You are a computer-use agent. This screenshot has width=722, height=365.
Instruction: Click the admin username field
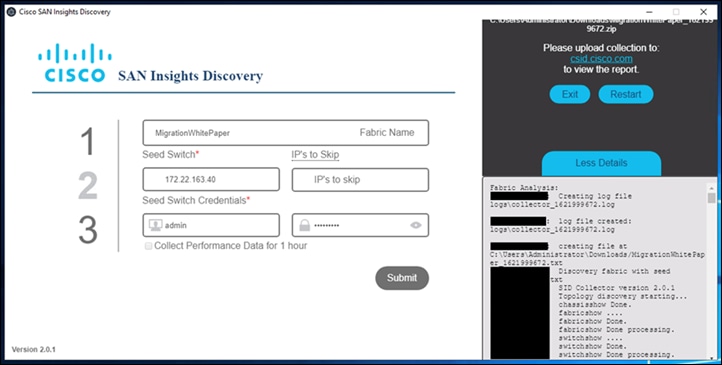[x=211, y=225]
